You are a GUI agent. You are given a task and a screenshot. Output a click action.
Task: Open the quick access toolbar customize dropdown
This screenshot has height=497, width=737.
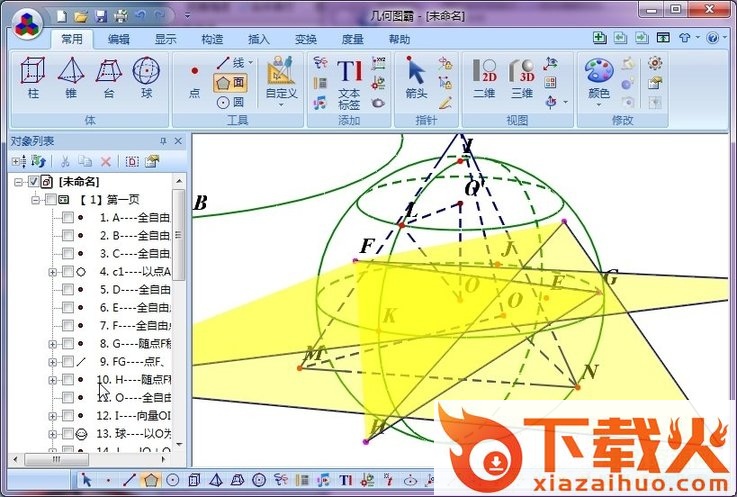click(187, 16)
